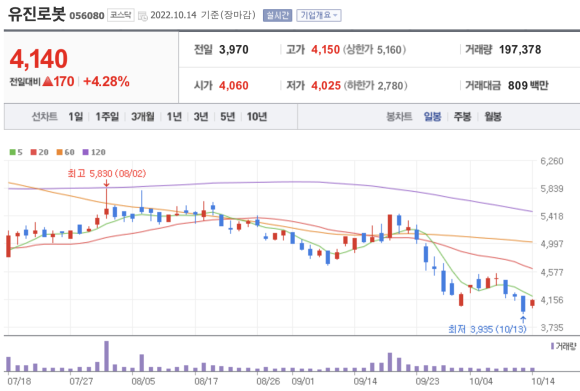The height and width of the screenshot is (391, 580).
Task: Open the 기업개요 dropdown
Action: coord(318,16)
